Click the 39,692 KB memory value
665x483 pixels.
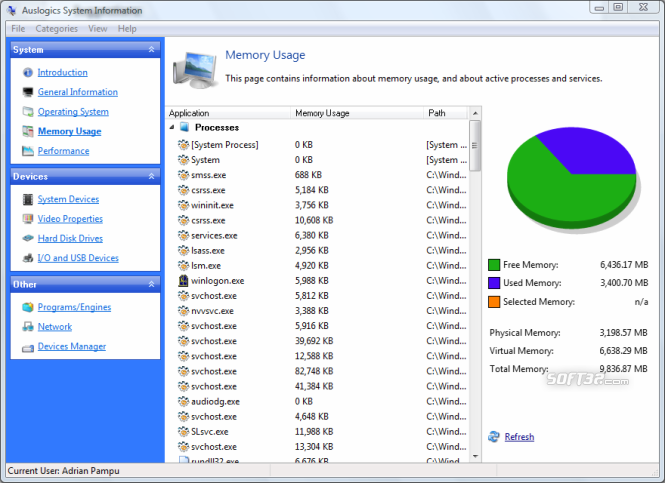(314, 341)
